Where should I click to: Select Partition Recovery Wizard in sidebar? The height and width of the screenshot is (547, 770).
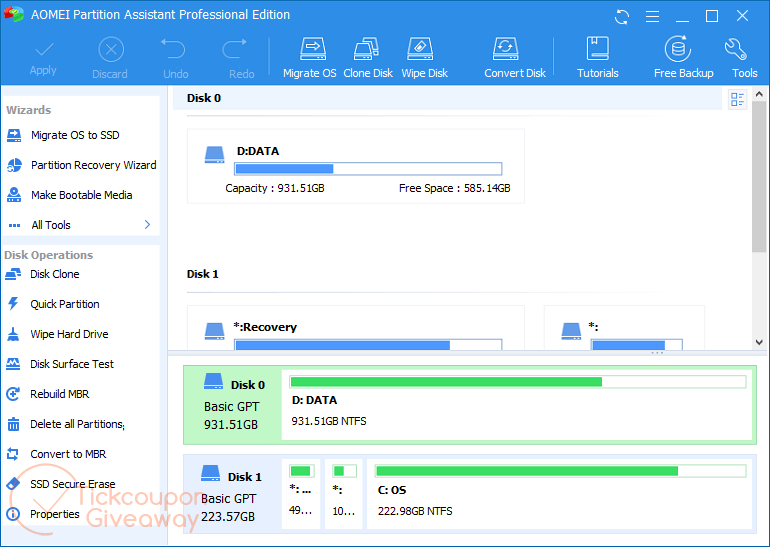[x=93, y=165]
